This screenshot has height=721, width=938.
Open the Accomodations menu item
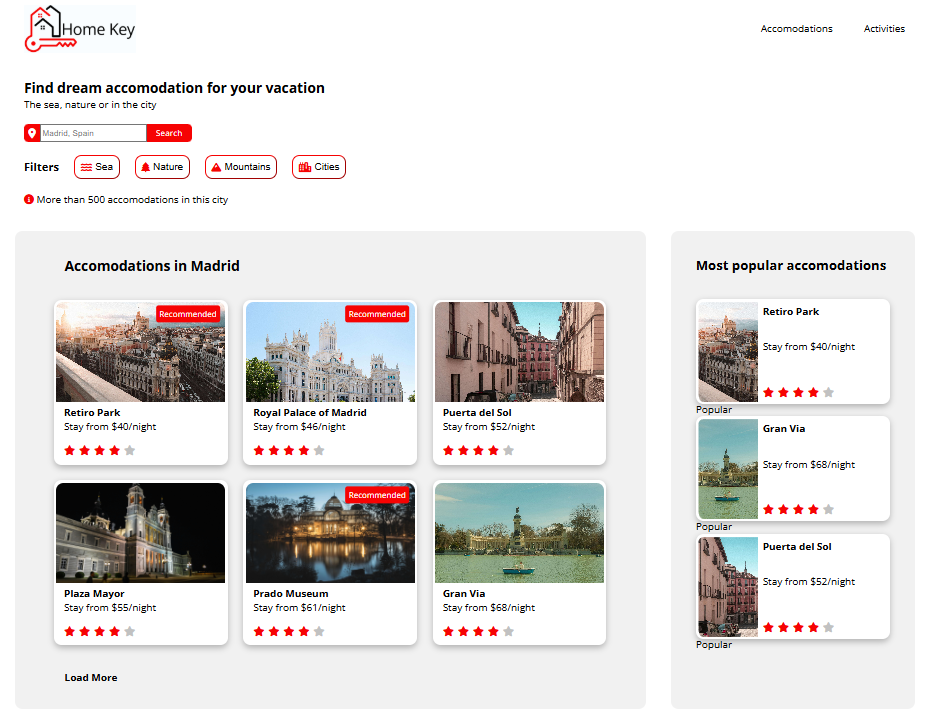point(796,29)
